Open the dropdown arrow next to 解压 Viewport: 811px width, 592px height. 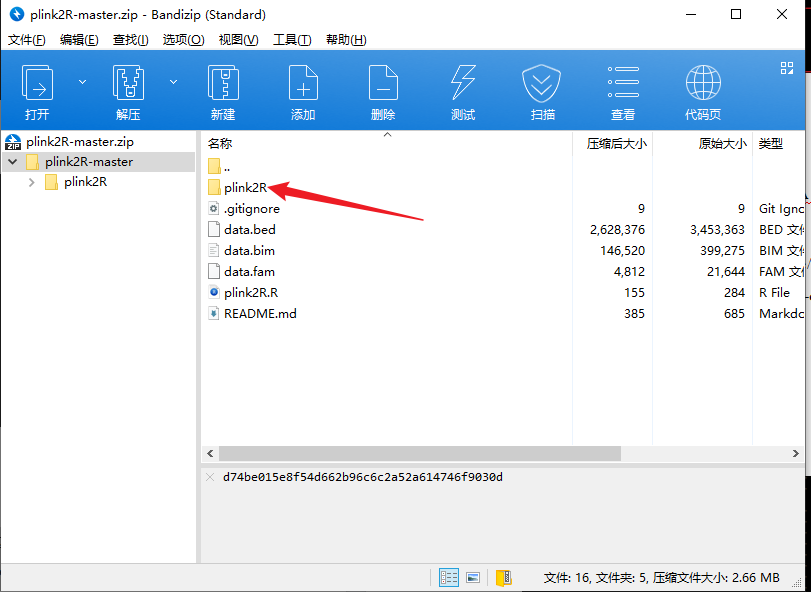click(x=173, y=82)
